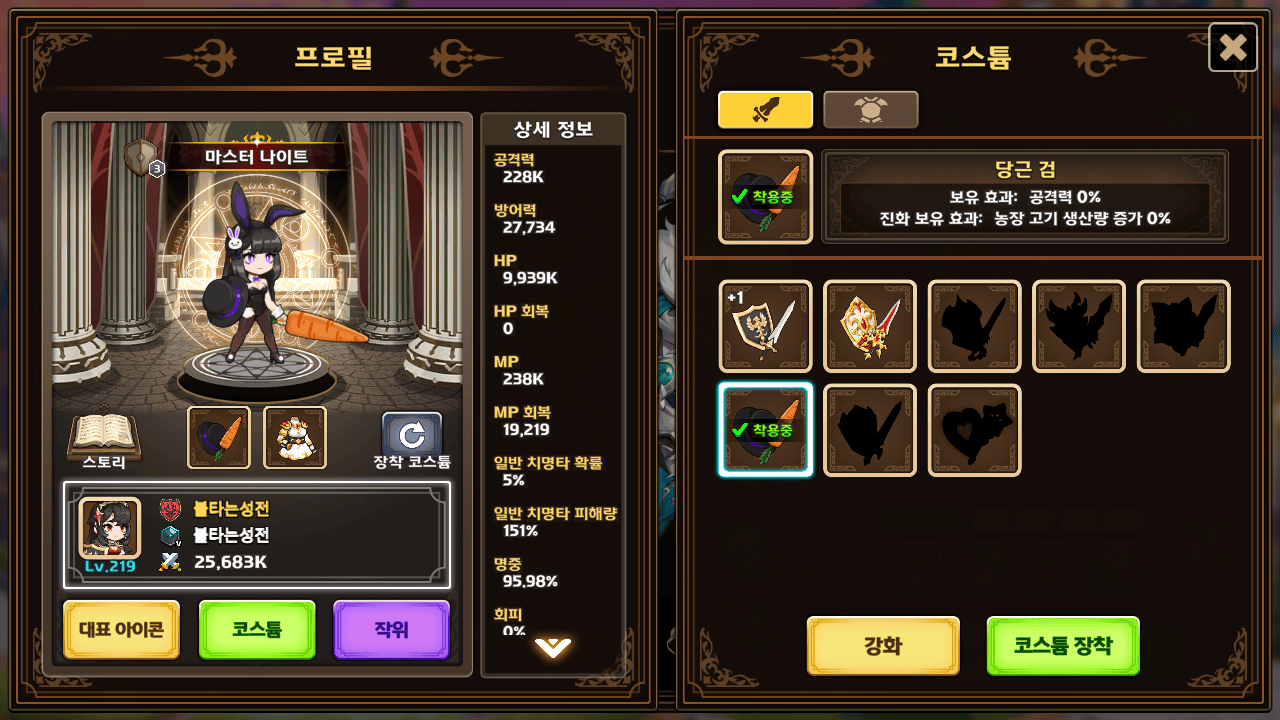Close the costume panel with X
The image size is (1280, 720).
(1233, 47)
